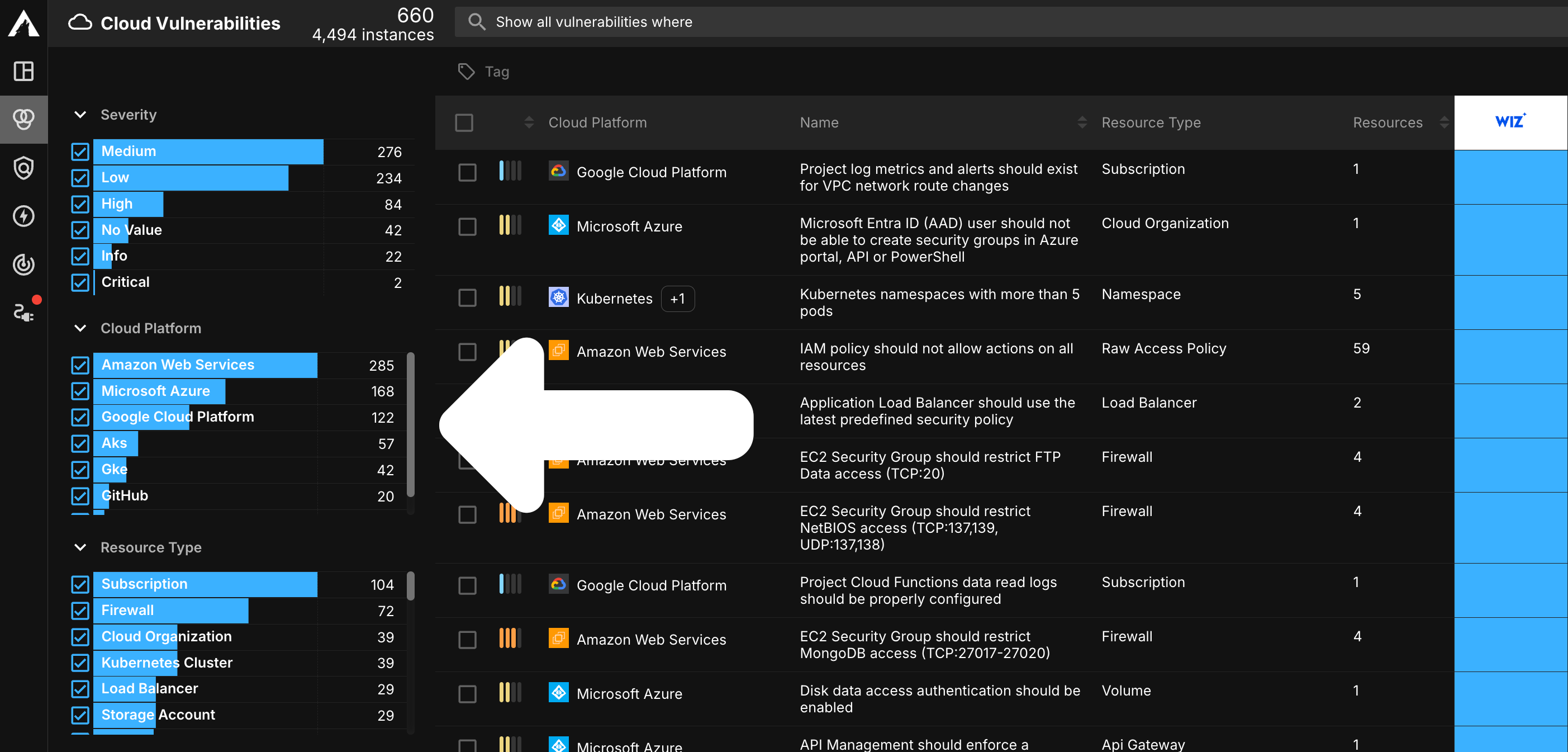Click severity bars icon in Cloud Functions row
The height and width of the screenshot is (752, 1568).
click(510, 584)
